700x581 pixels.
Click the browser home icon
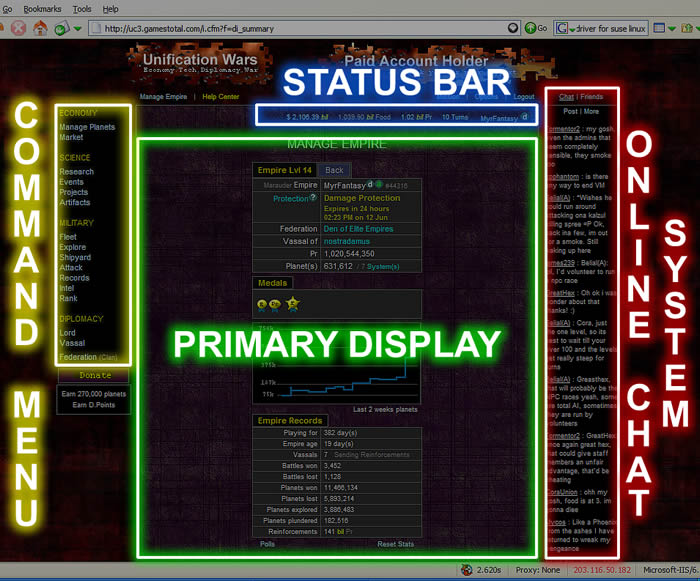40,28
